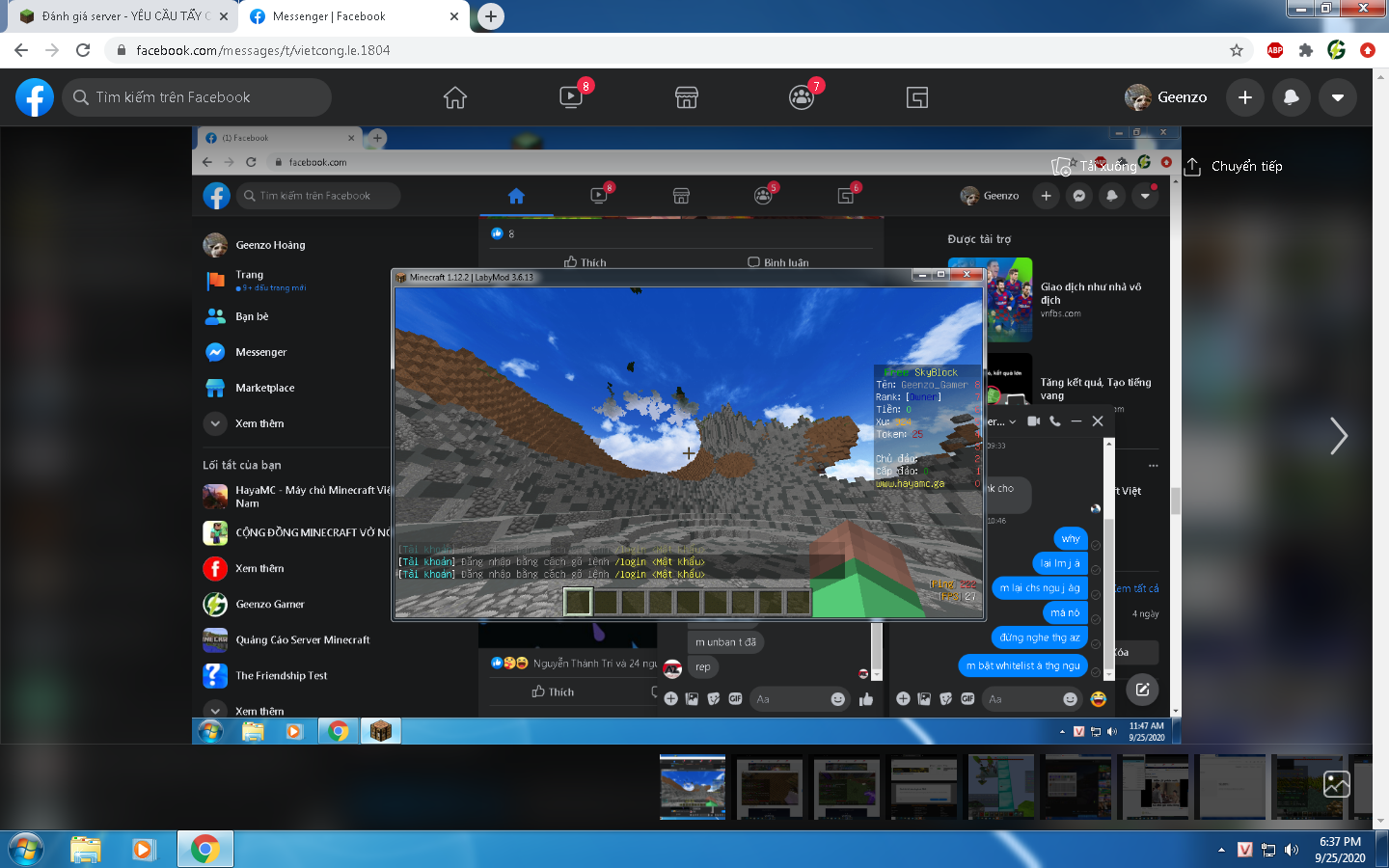Select the Messenger | Facebook tab
Screen dimensions: 1389x868
click(353, 16)
